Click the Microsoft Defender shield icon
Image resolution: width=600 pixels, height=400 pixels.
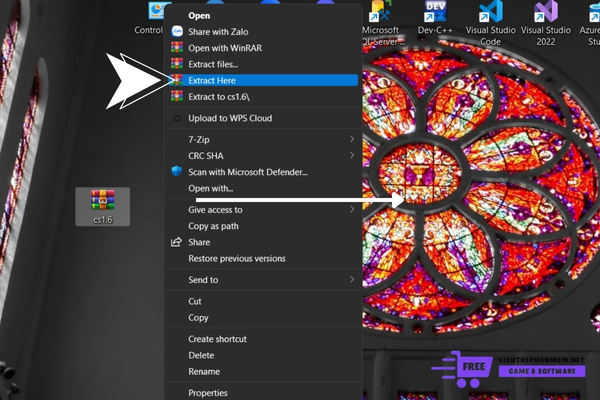(x=177, y=172)
